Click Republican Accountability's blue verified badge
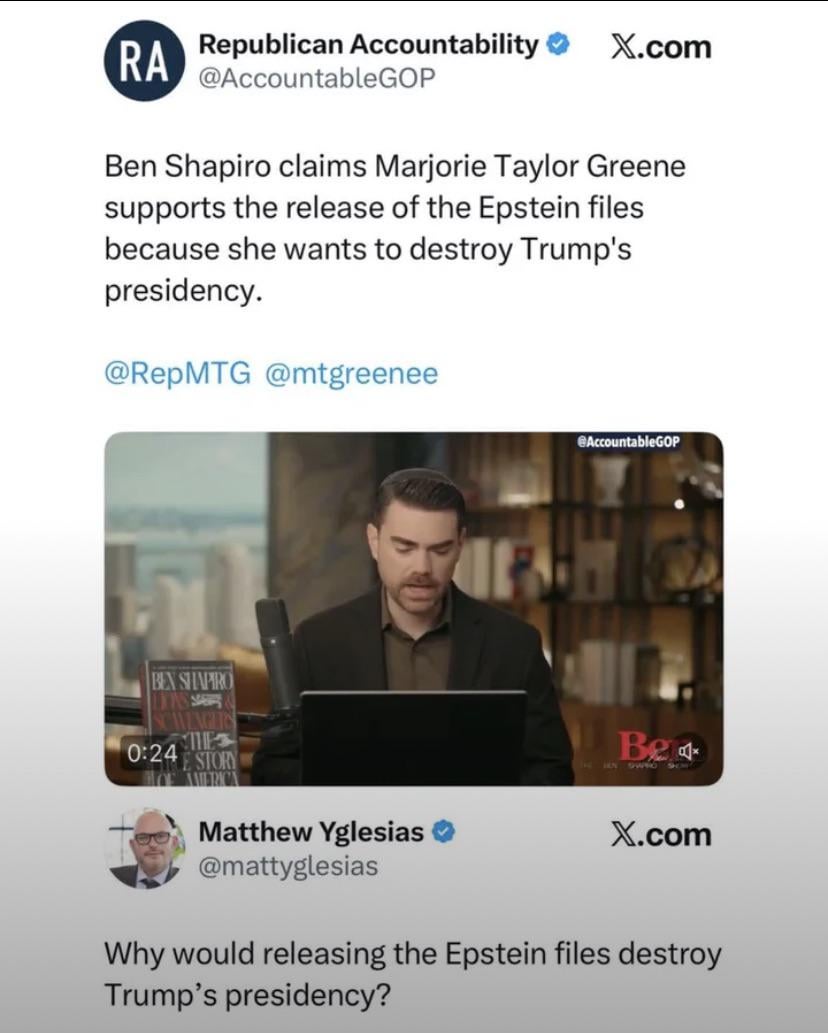This screenshot has height=1033, width=828. click(x=559, y=45)
